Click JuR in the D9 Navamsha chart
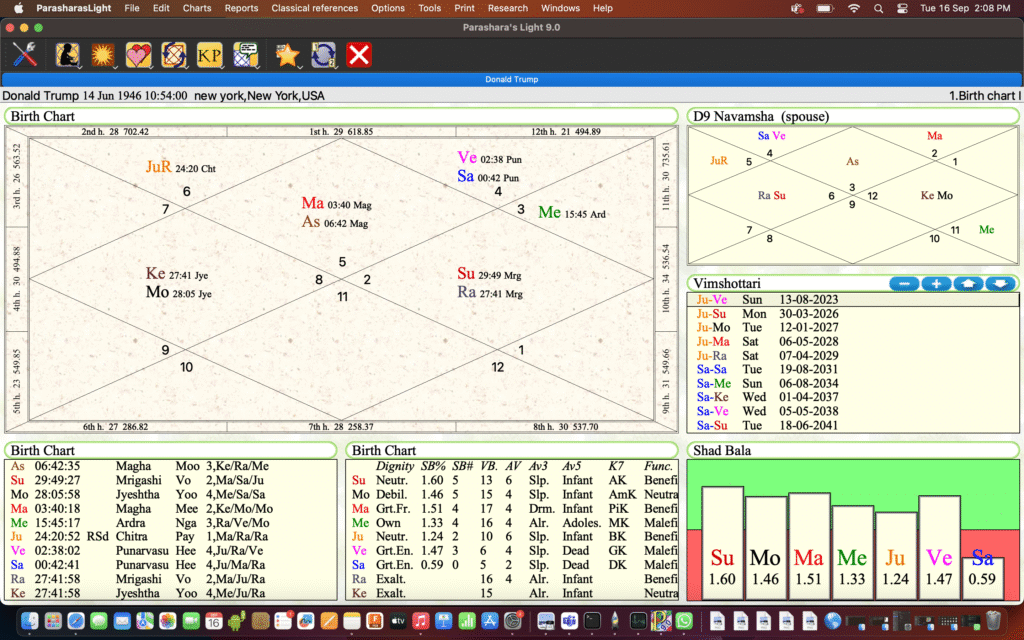Viewport: 1024px width, 640px height. [718, 161]
